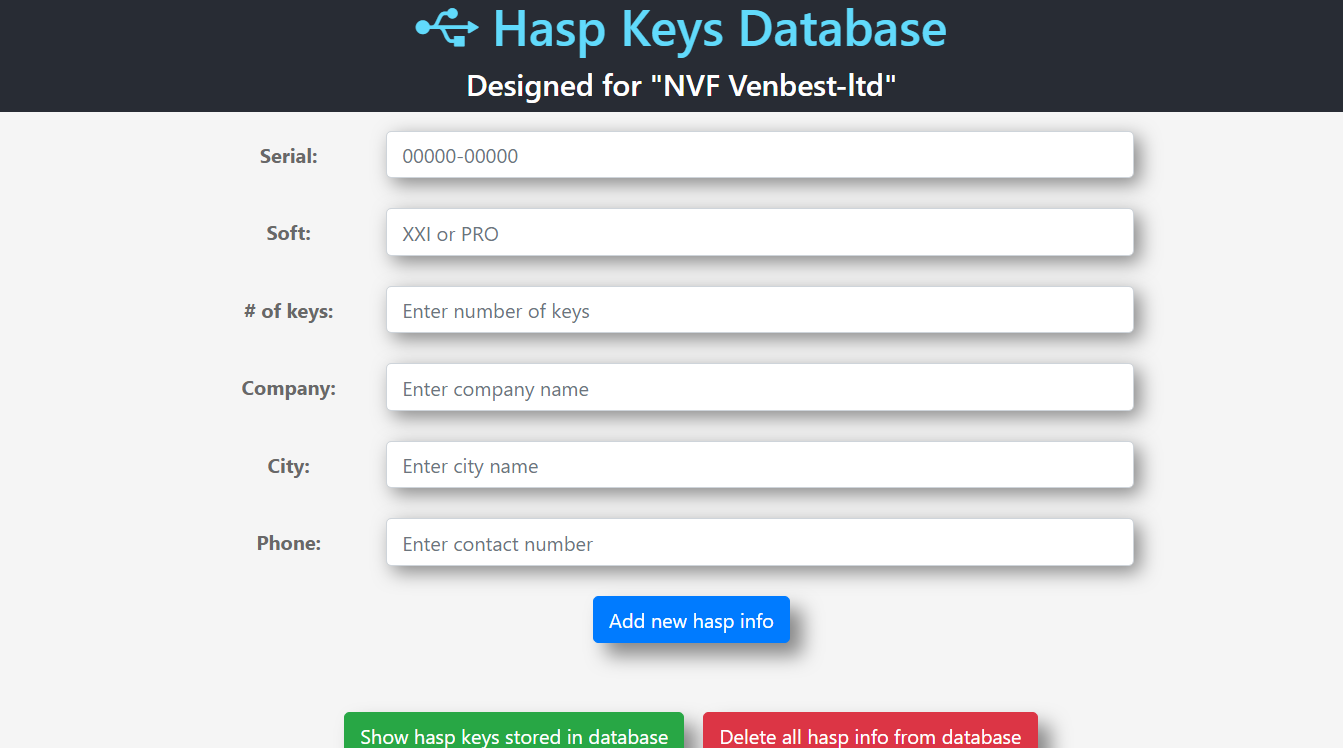Click the Hasp Keys Database title
The width and height of the screenshot is (1343, 748).
[720, 29]
